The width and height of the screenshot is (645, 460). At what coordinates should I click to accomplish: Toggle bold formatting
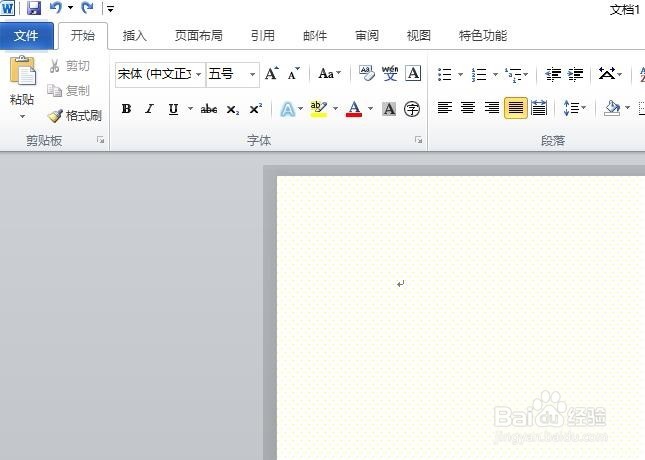point(126,109)
